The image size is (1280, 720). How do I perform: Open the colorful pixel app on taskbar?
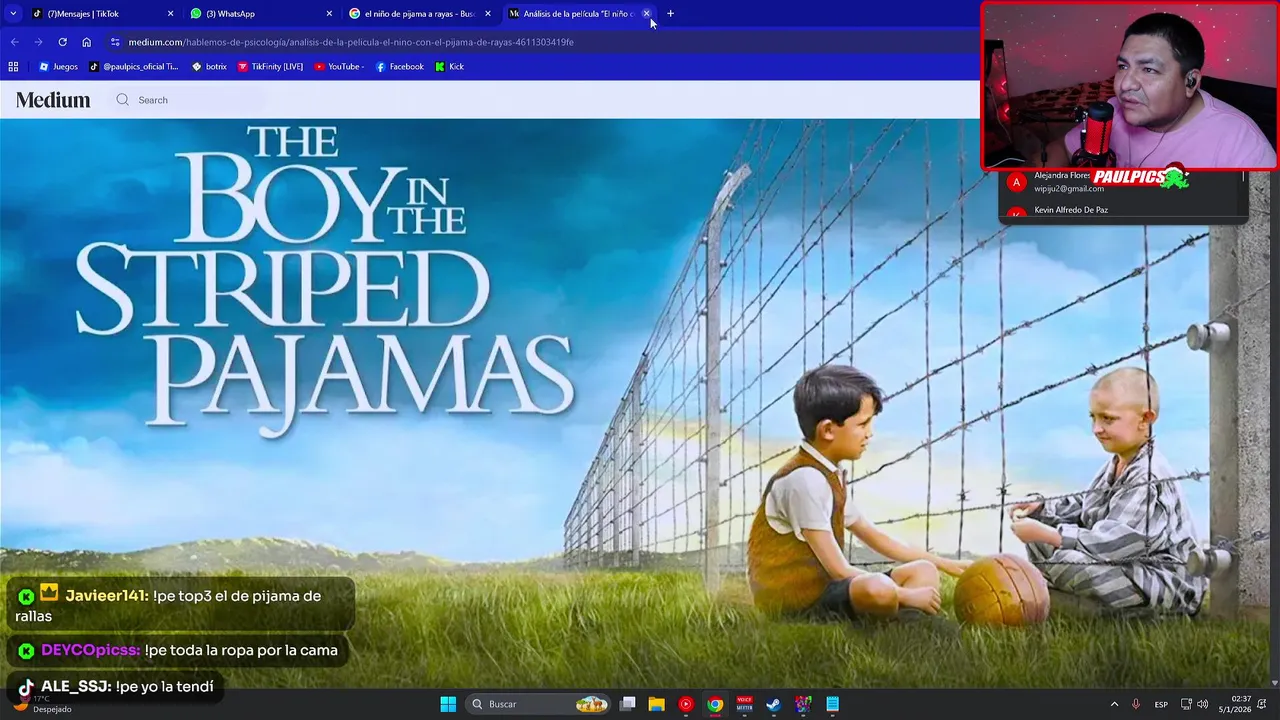(803, 704)
